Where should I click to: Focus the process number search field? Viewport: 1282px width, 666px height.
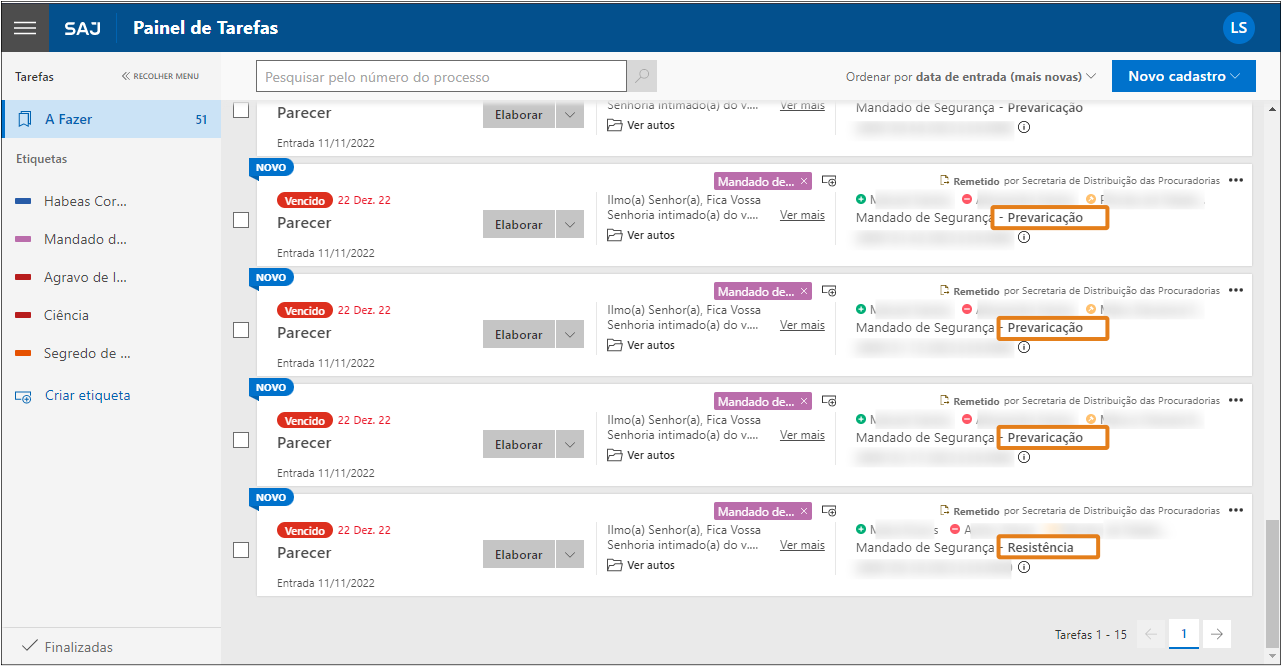[440, 77]
